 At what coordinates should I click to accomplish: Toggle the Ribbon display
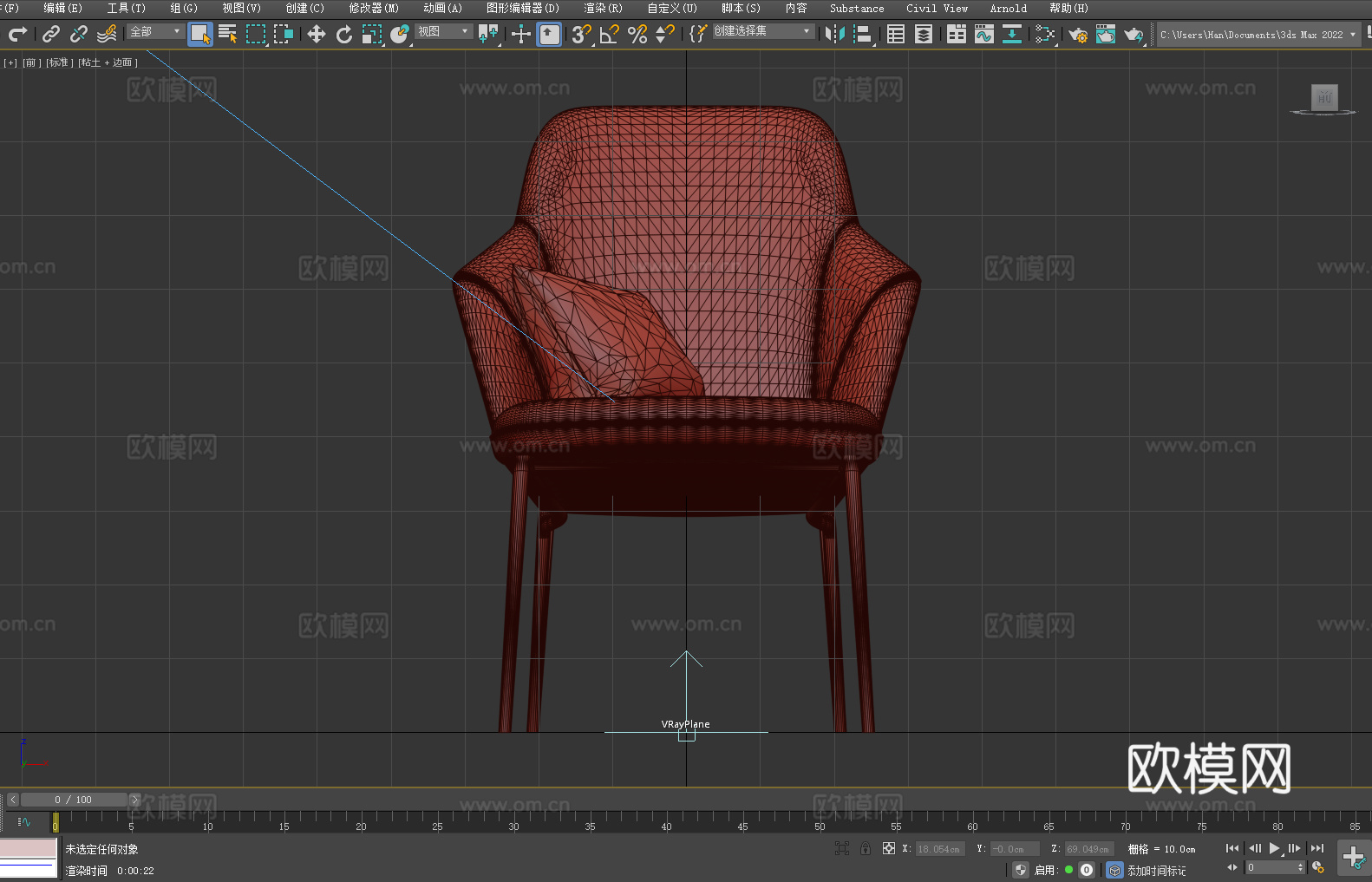(957, 34)
